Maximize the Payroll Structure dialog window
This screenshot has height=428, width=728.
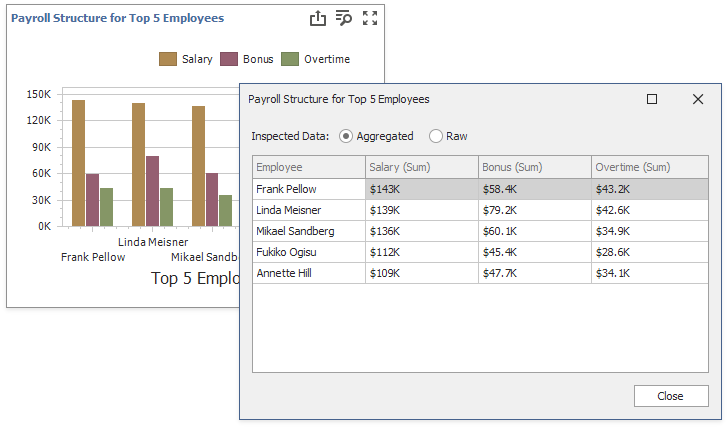pyautogui.click(x=652, y=99)
